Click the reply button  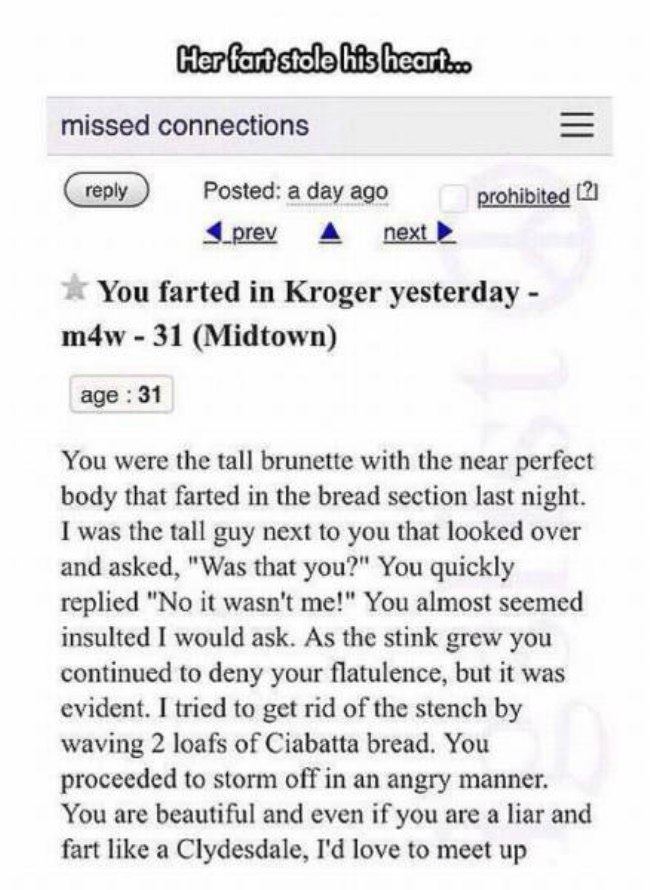click(x=105, y=189)
